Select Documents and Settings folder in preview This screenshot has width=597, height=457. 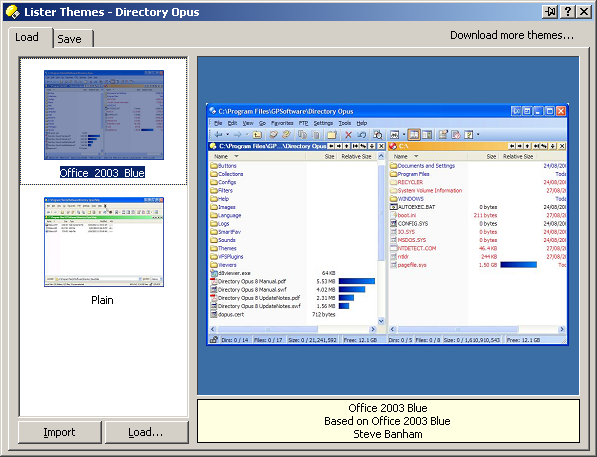click(x=422, y=166)
